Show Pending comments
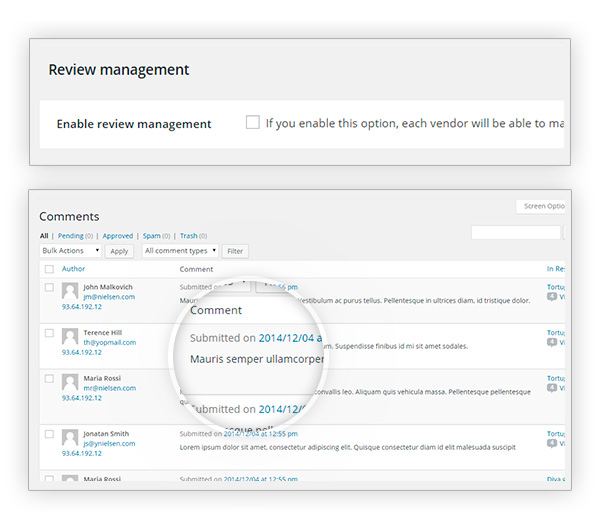 [71, 236]
